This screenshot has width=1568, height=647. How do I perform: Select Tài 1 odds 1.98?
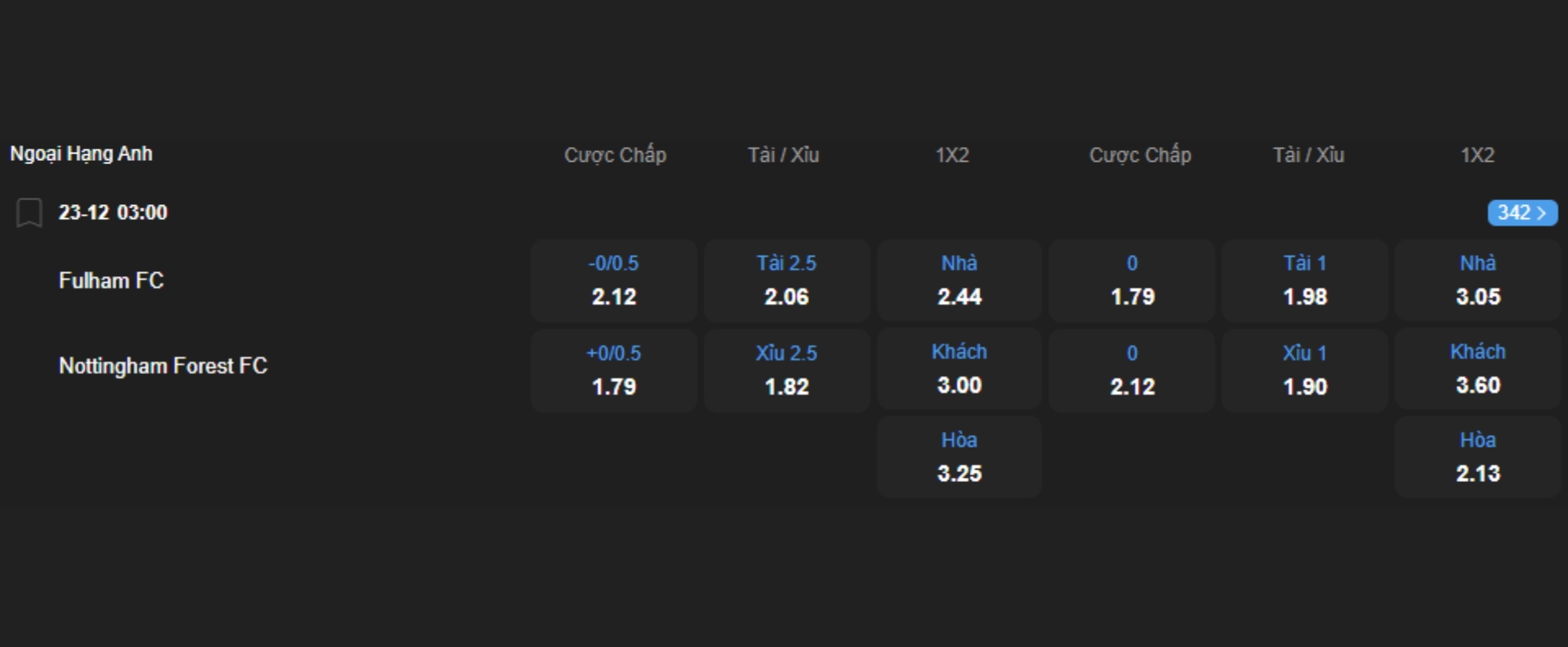point(1305,280)
